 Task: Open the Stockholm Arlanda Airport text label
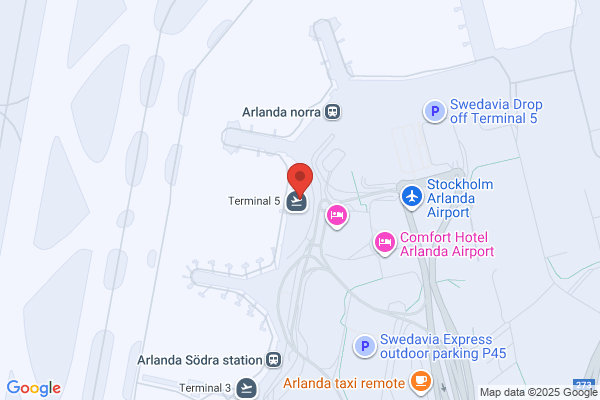[x=460, y=198]
